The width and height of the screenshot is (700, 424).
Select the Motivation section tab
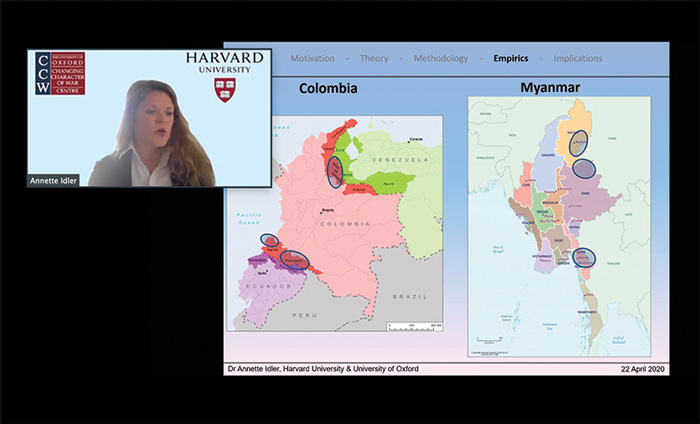[x=312, y=58]
